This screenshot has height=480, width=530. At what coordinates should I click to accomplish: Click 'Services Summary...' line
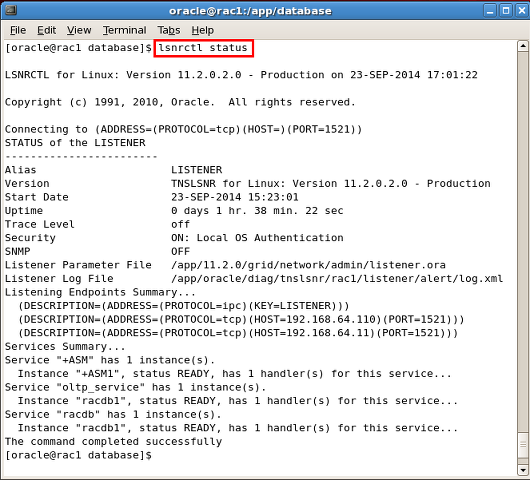(65, 346)
